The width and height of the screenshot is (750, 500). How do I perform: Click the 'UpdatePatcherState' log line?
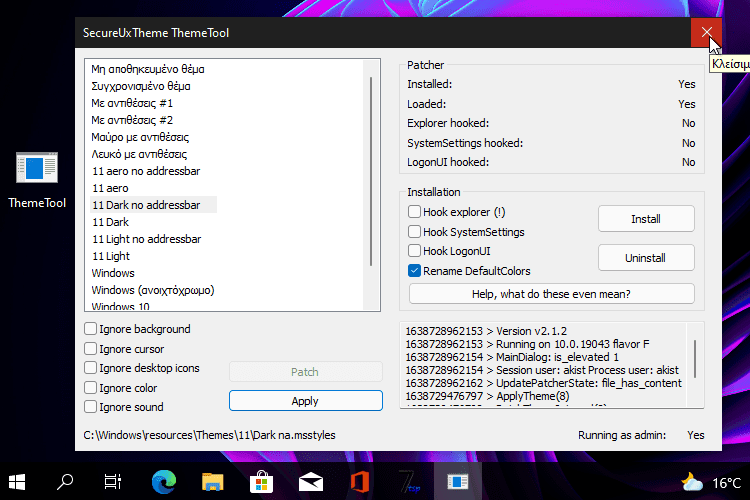543,383
